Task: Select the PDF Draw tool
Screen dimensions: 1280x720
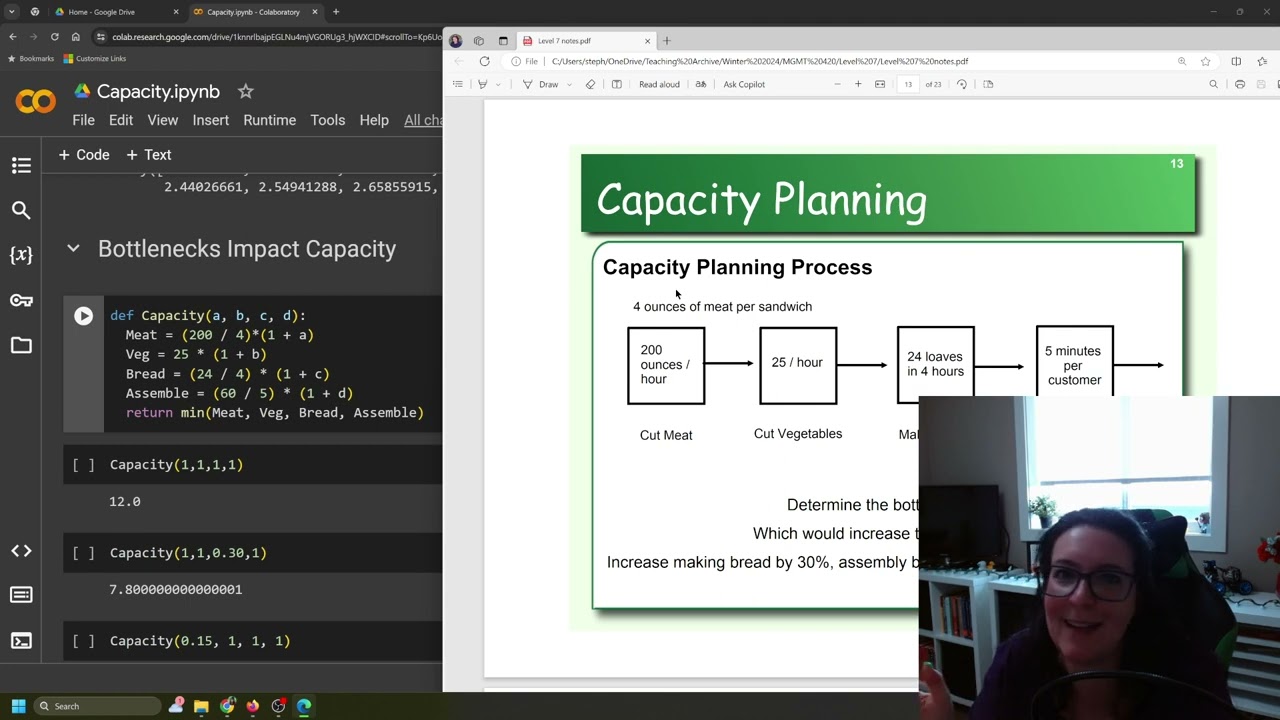Action: [541, 84]
